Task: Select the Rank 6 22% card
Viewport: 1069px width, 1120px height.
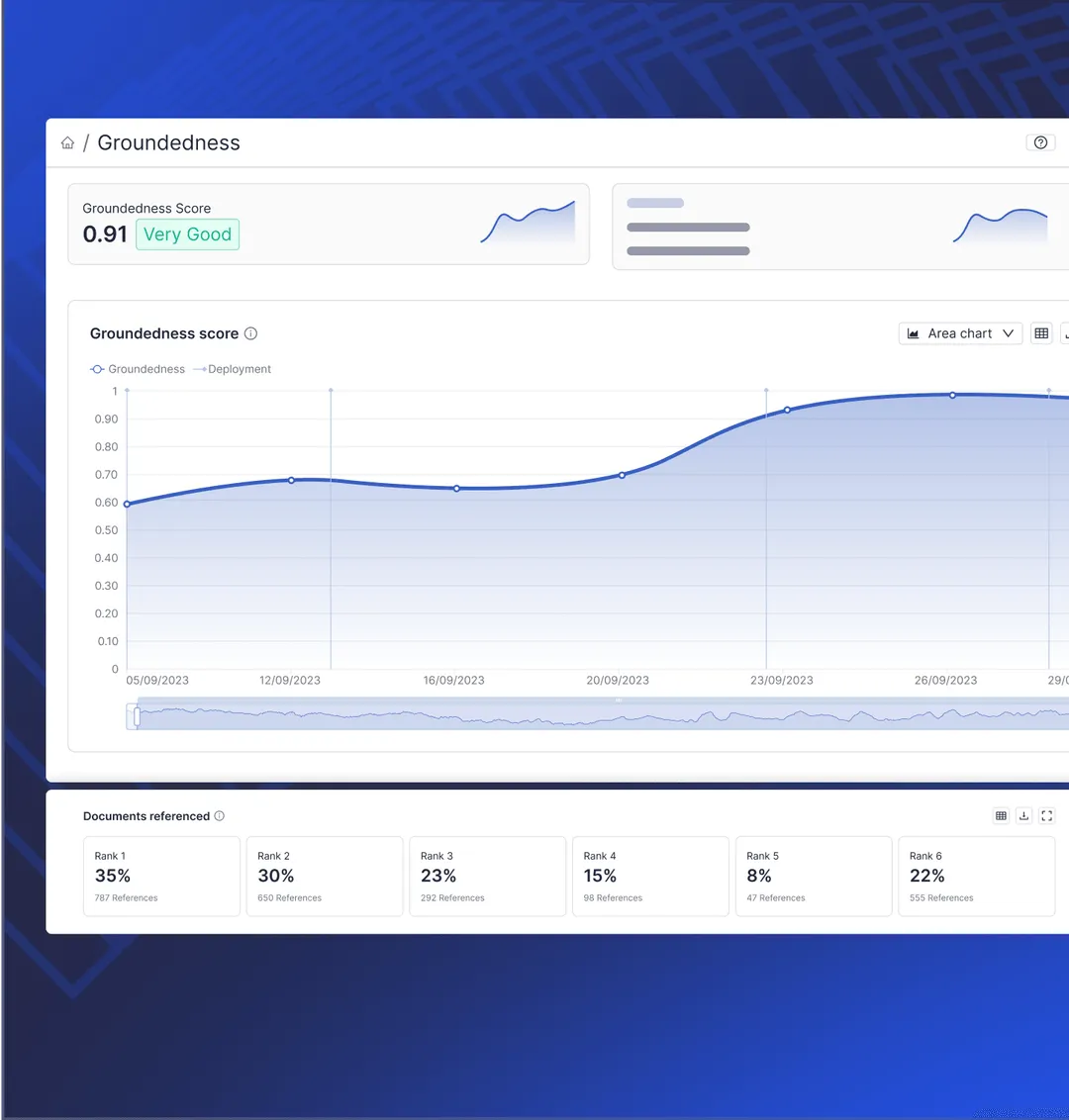Action: [977, 877]
